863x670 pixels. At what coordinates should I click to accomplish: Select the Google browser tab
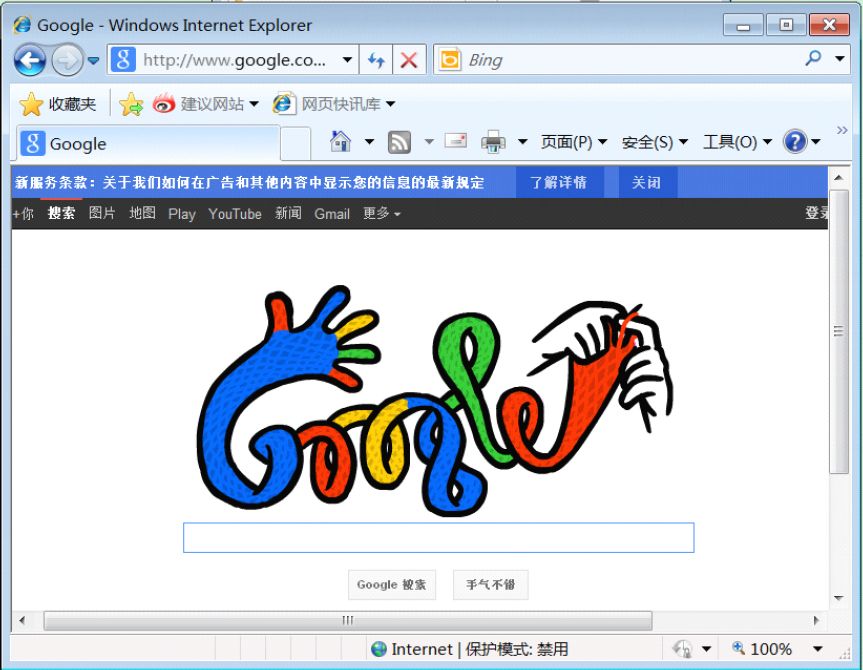coord(148,144)
